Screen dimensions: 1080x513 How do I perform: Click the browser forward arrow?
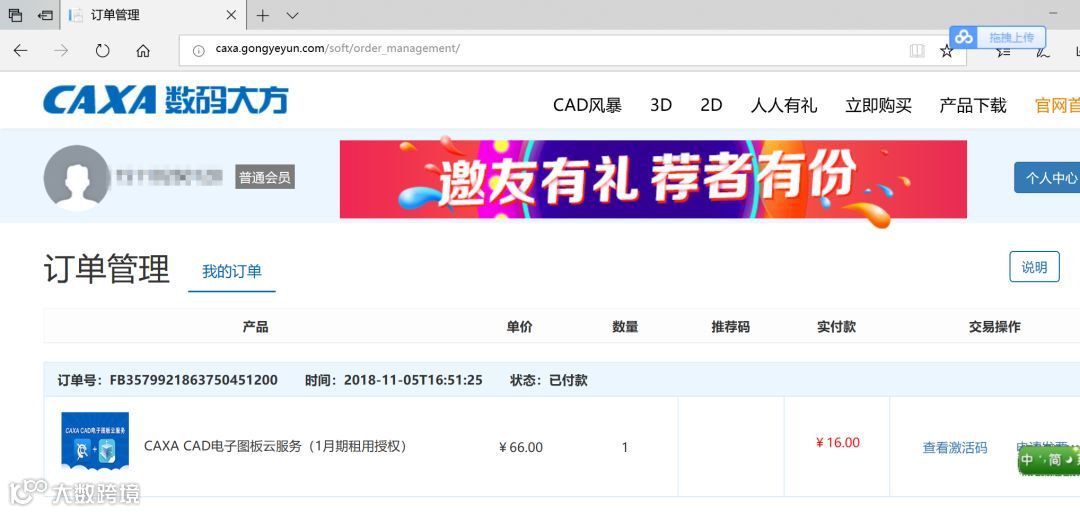61,50
